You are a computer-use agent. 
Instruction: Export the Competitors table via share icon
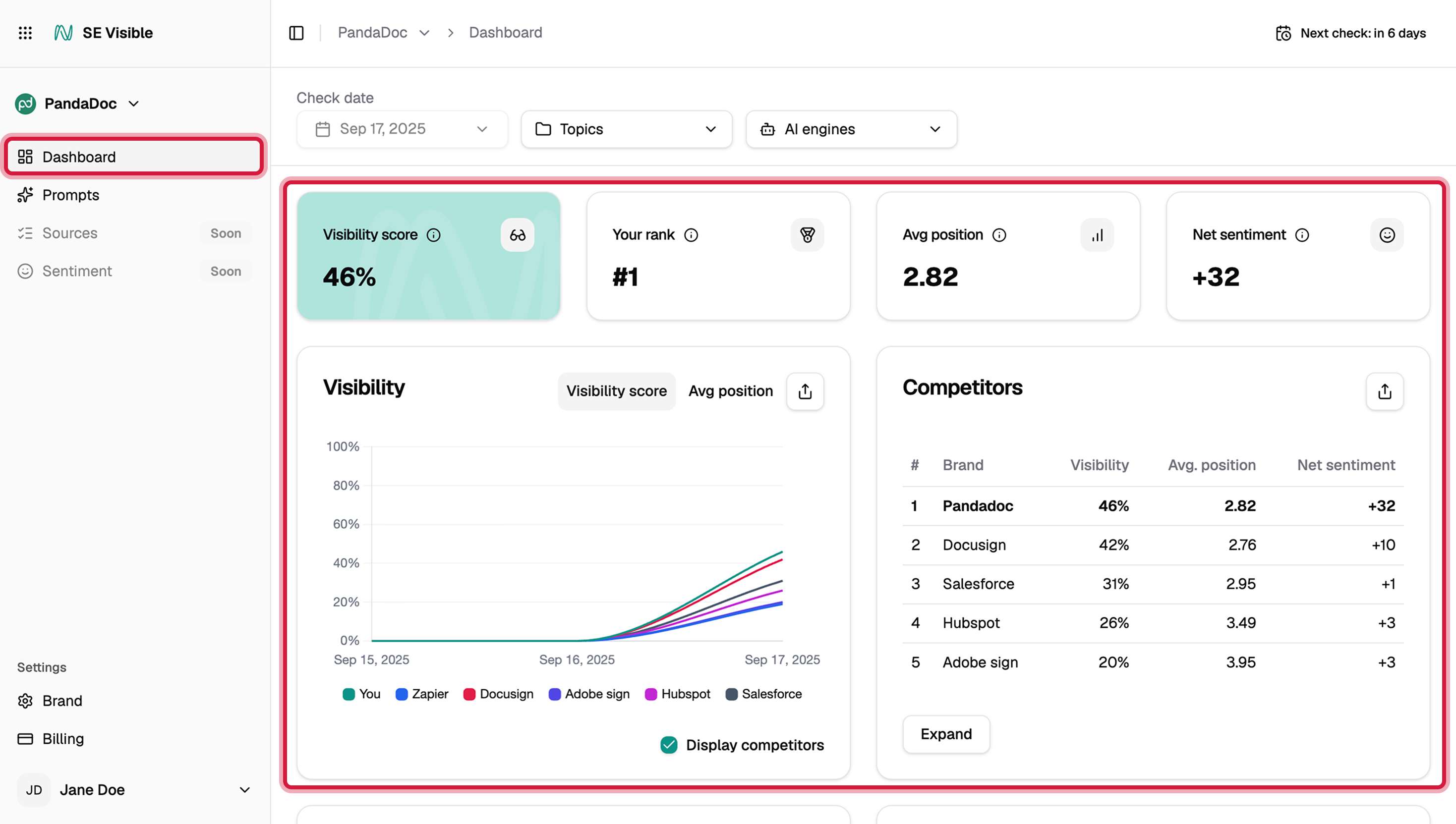[1384, 391]
